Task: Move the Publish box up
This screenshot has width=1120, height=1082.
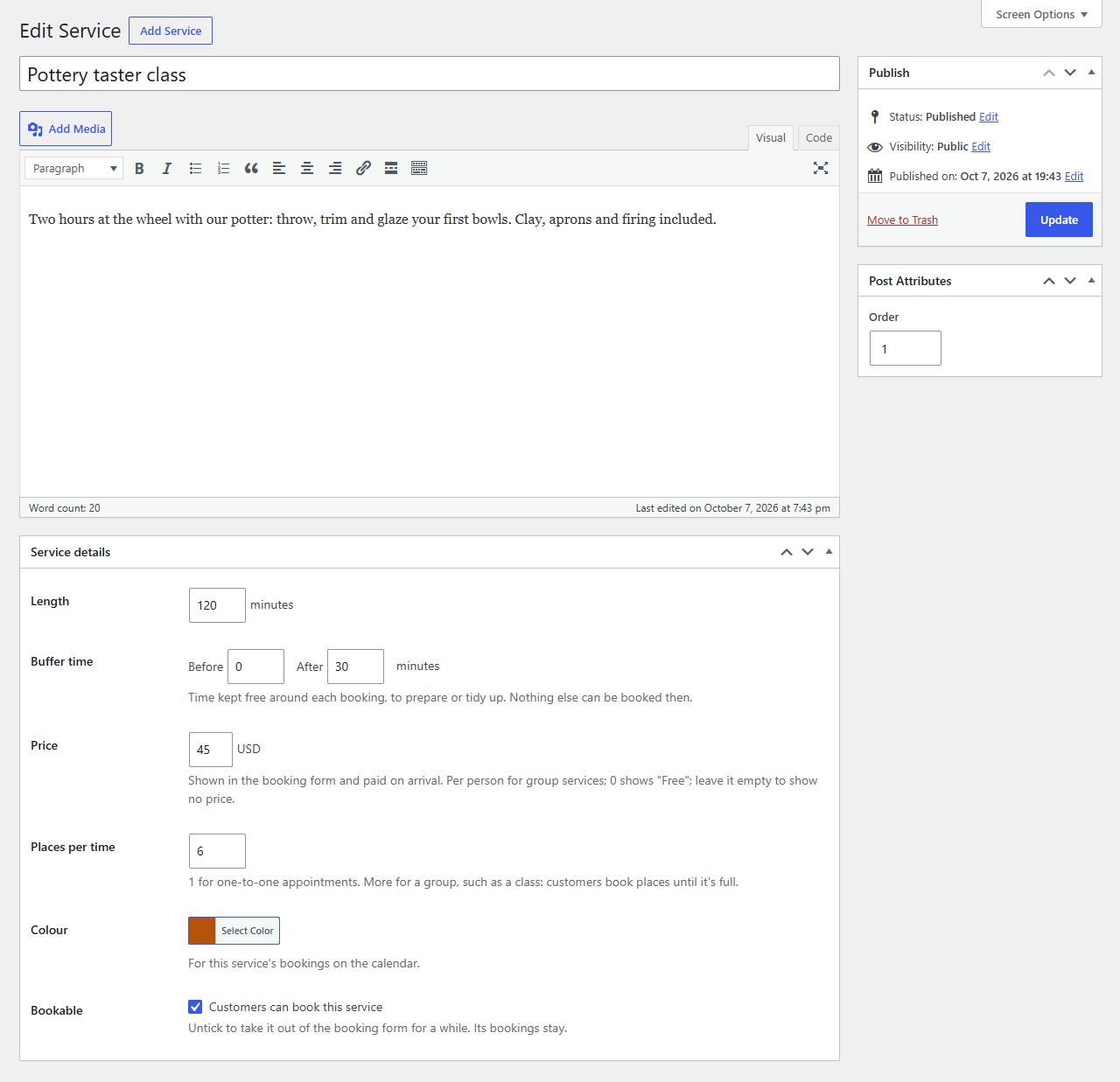Action: [1049, 73]
